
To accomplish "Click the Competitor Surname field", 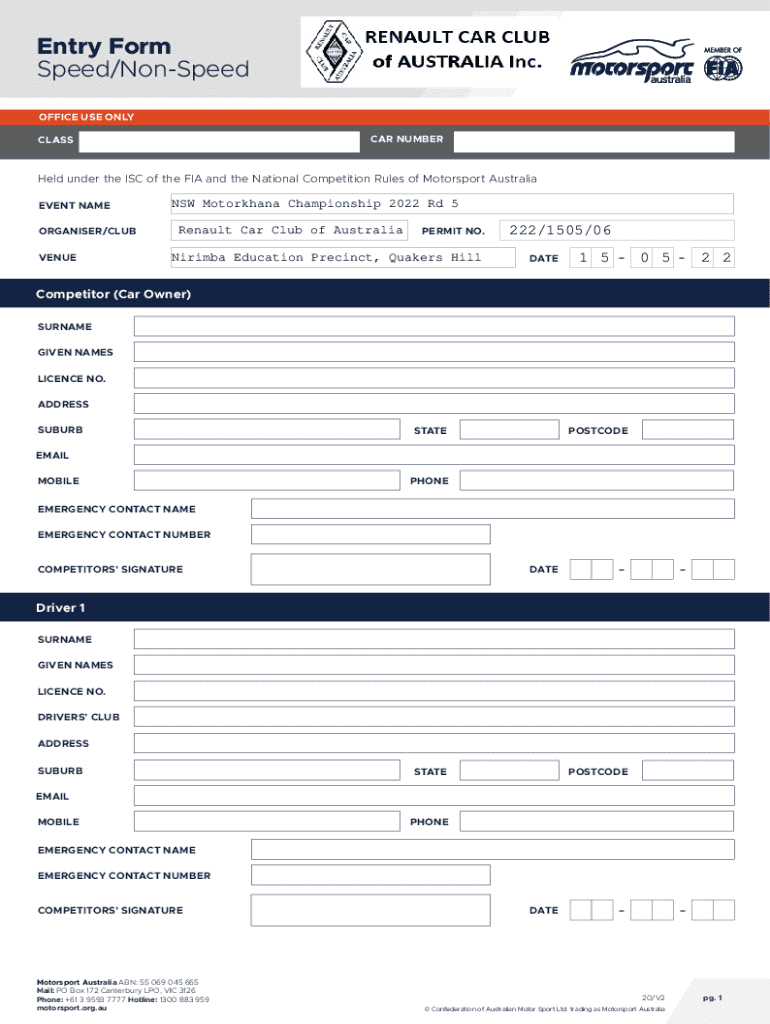I will coord(434,327).
